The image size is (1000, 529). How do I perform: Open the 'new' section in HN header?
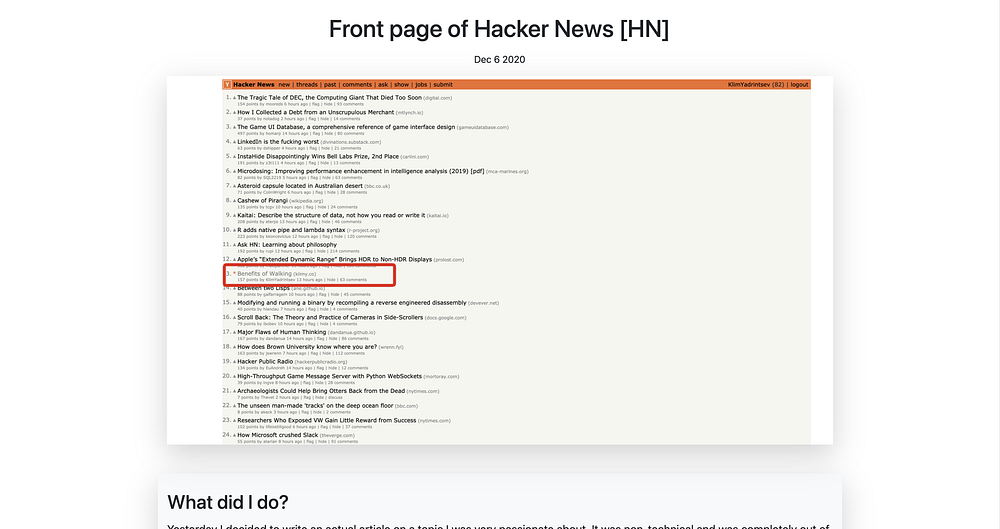[x=284, y=84]
